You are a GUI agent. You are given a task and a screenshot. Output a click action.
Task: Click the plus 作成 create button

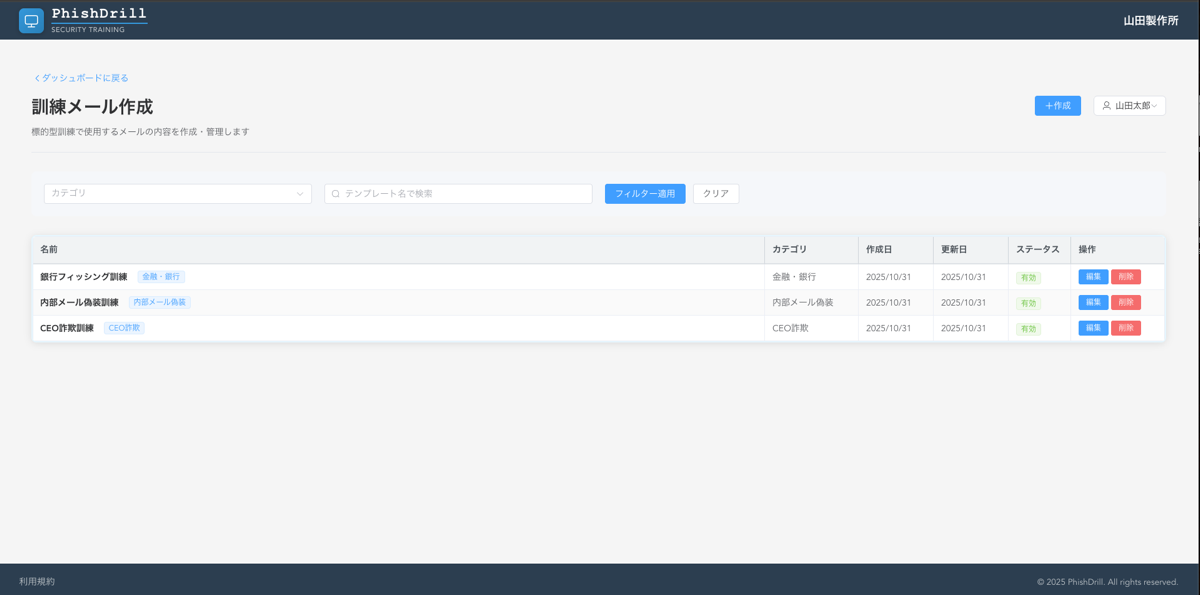coord(1057,106)
